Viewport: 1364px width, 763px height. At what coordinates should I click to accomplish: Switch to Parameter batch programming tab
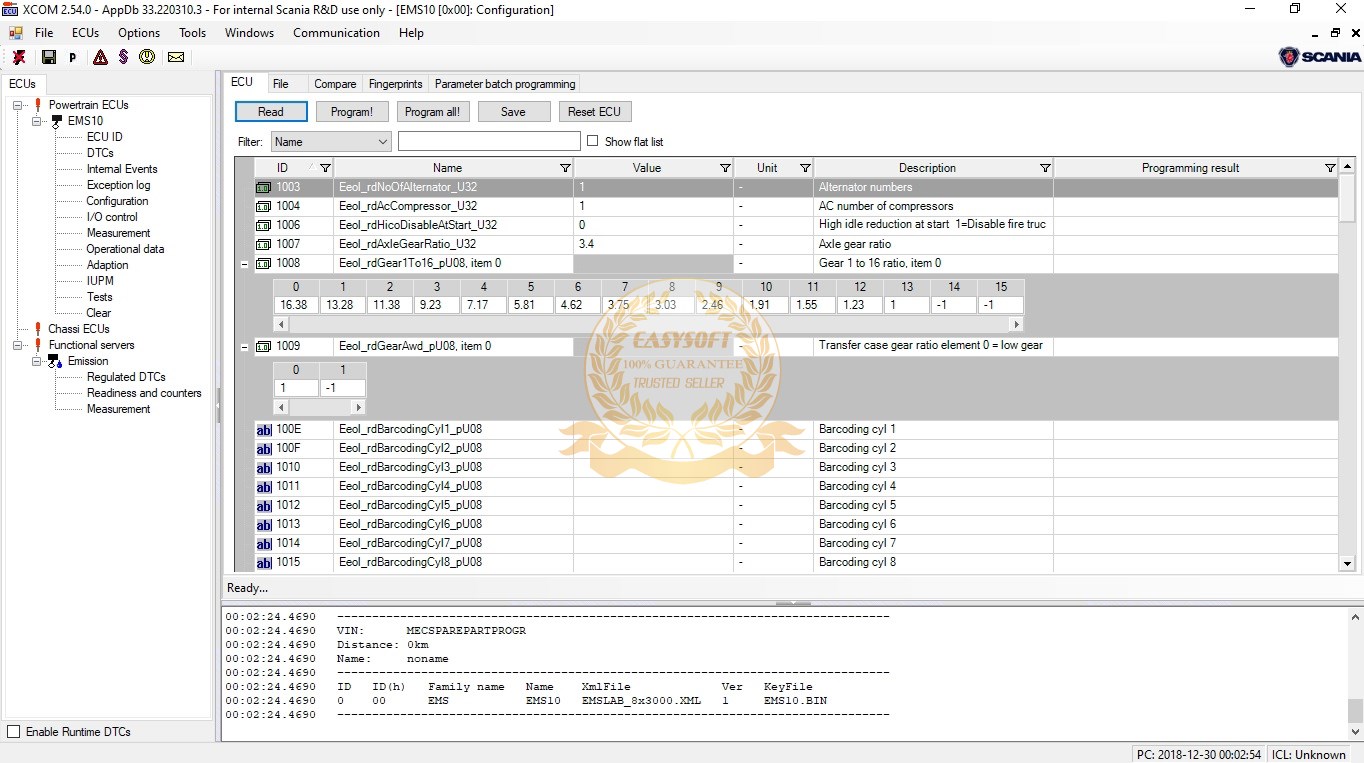pyautogui.click(x=505, y=84)
